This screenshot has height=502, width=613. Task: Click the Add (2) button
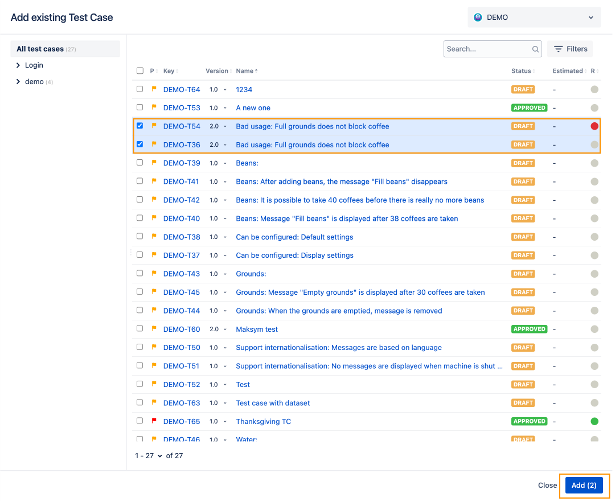(x=582, y=485)
